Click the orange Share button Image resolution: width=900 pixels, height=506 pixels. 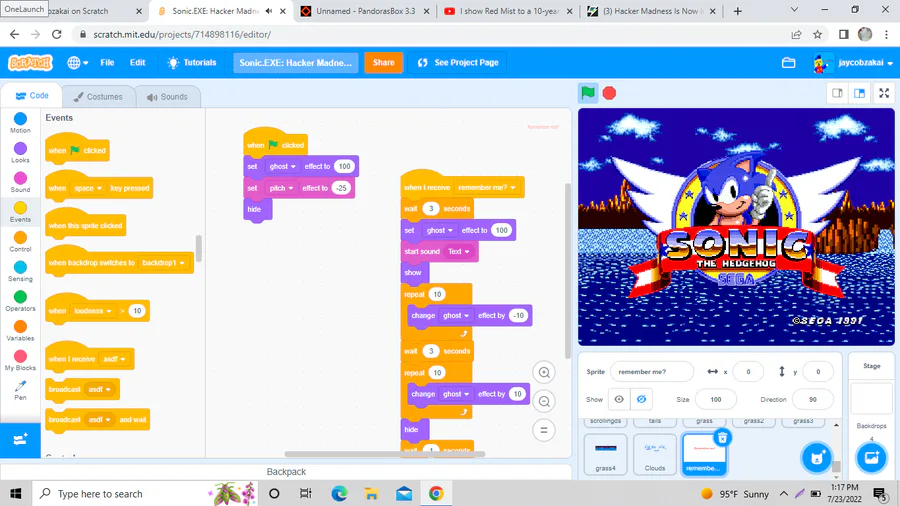tap(383, 63)
